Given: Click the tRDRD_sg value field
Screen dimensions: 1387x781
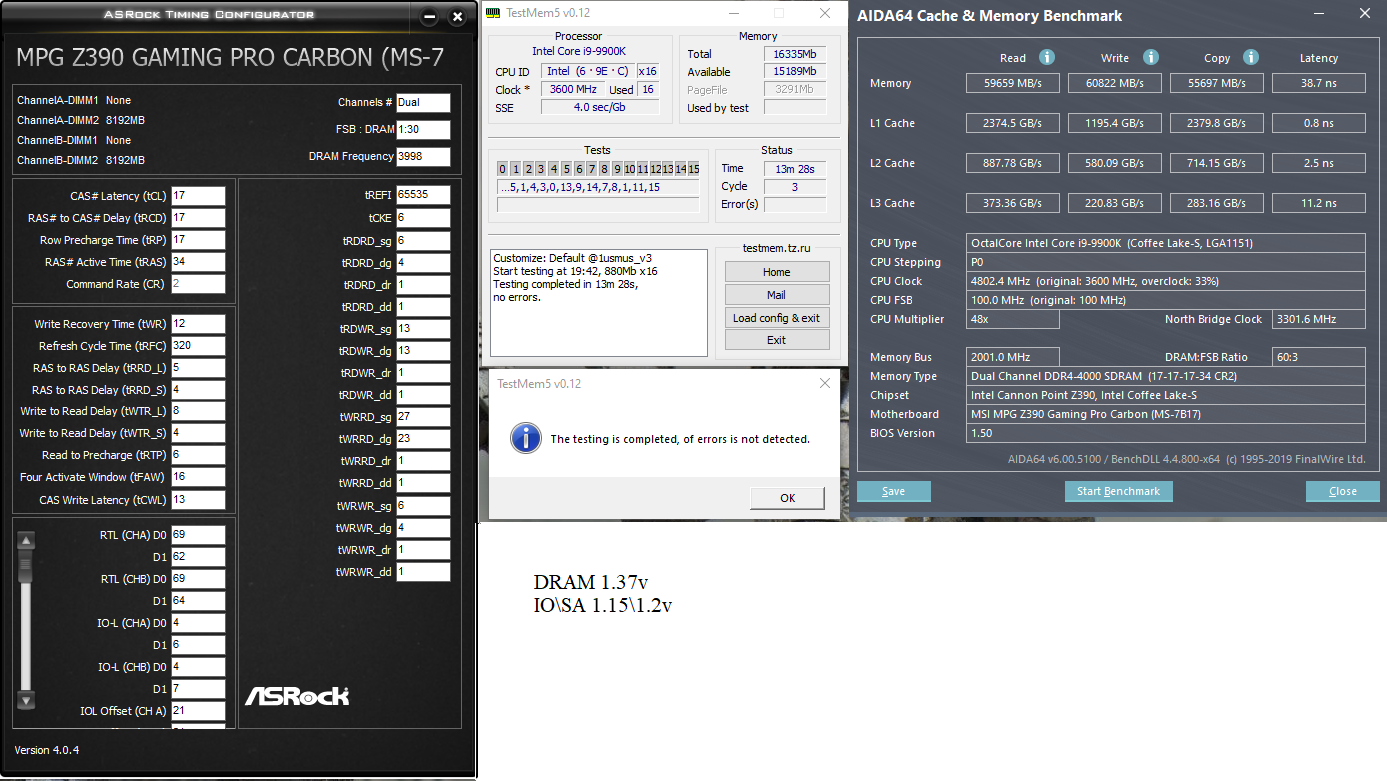Looking at the screenshot, I should click(x=423, y=241).
